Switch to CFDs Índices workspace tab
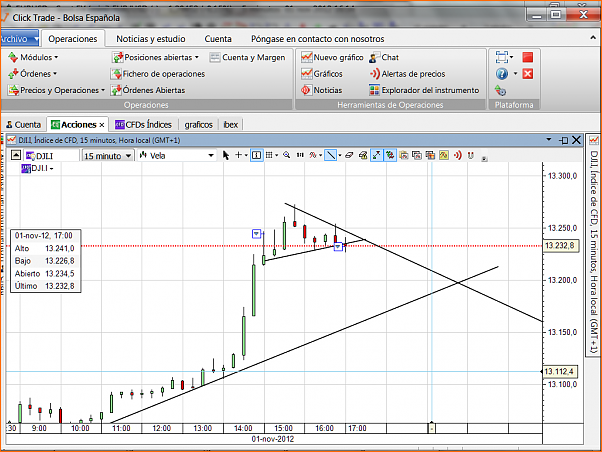Image resolution: width=602 pixels, height=452 pixels. pos(144,124)
